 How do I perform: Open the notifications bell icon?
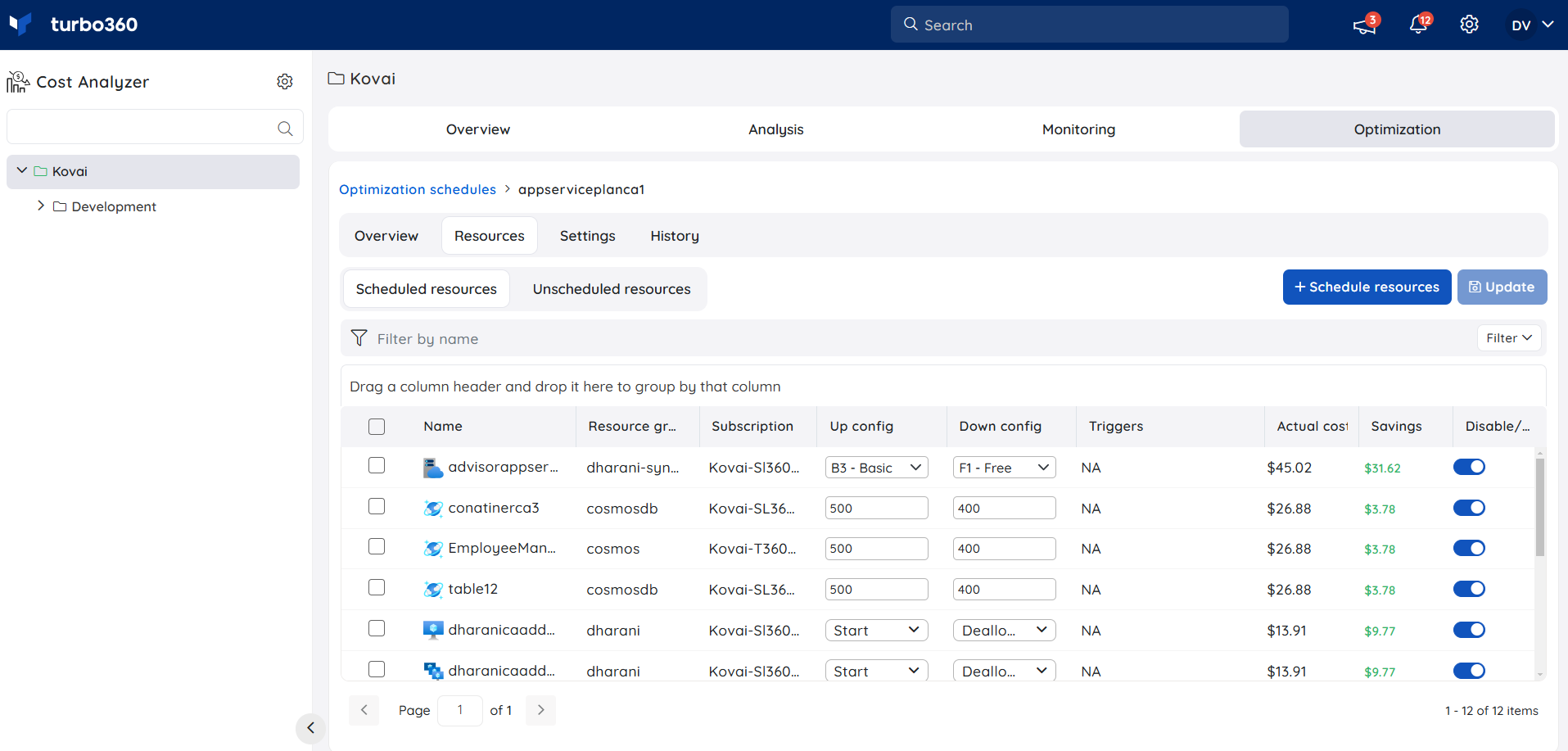point(1418,25)
